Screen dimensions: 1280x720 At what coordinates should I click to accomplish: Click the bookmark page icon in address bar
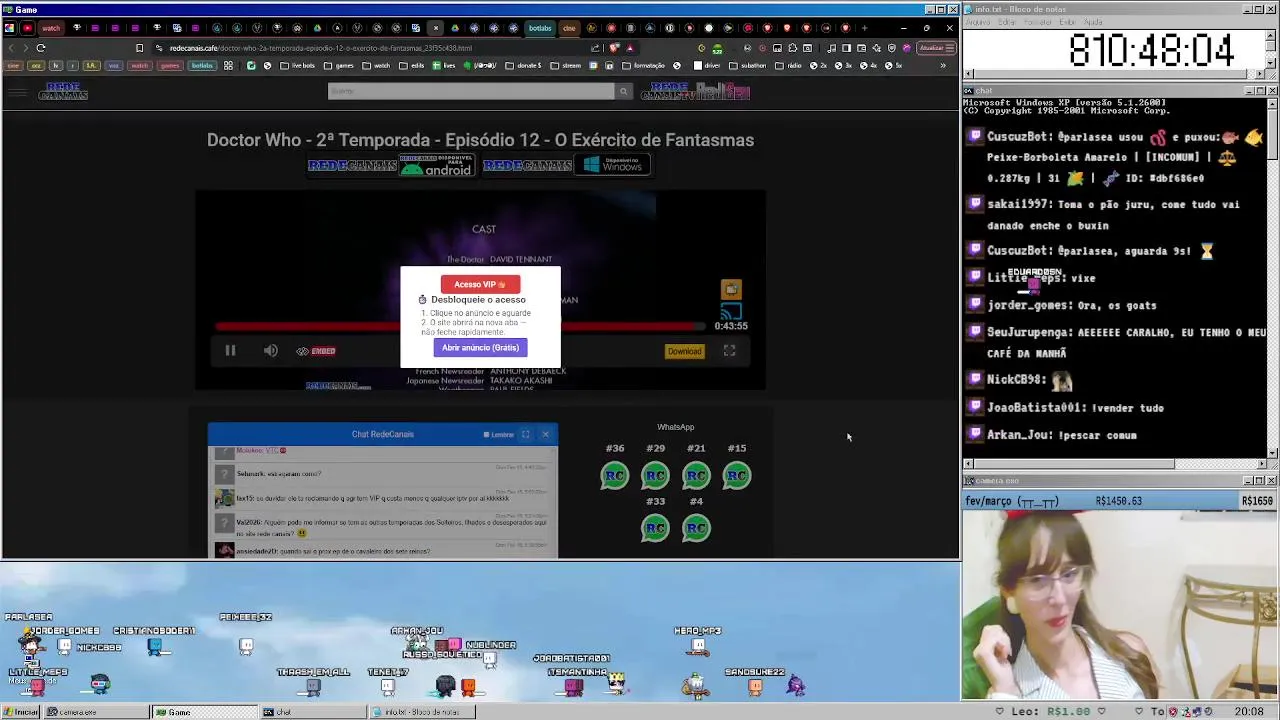pos(139,48)
